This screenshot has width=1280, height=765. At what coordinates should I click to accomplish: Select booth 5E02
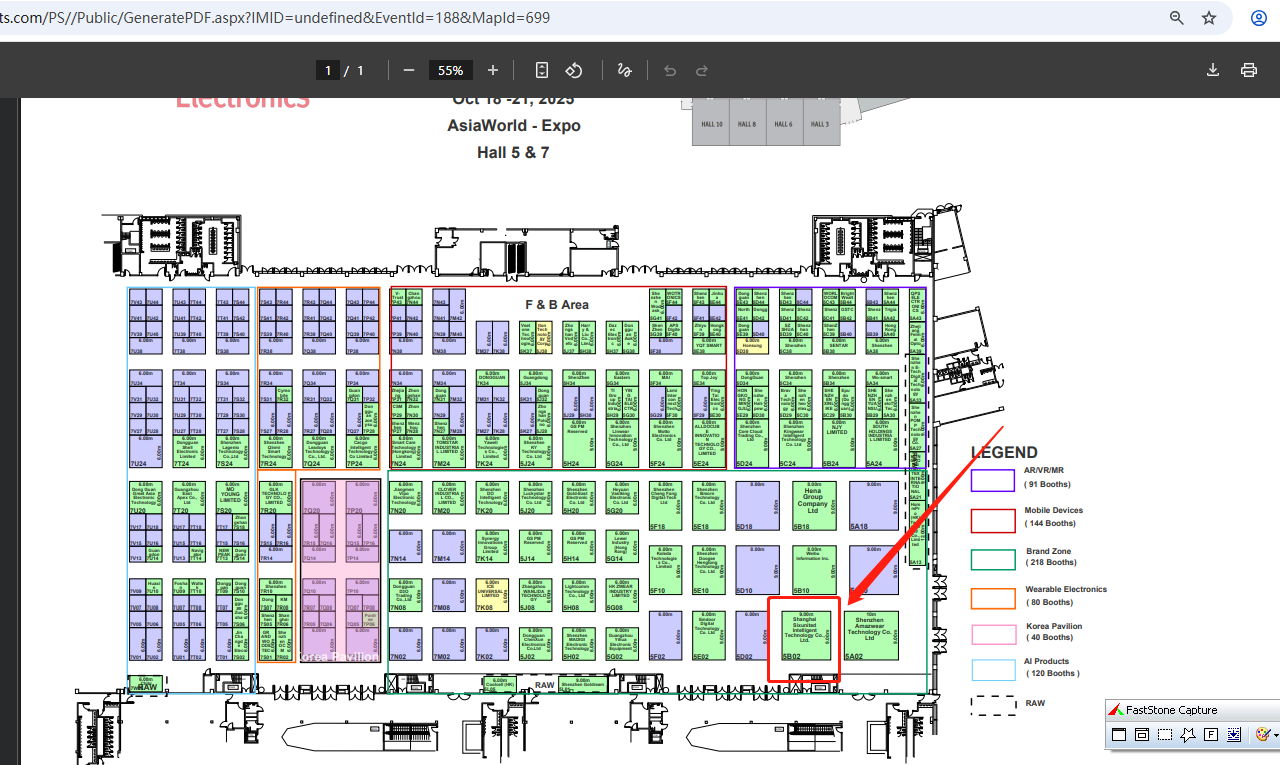point(708,636)
